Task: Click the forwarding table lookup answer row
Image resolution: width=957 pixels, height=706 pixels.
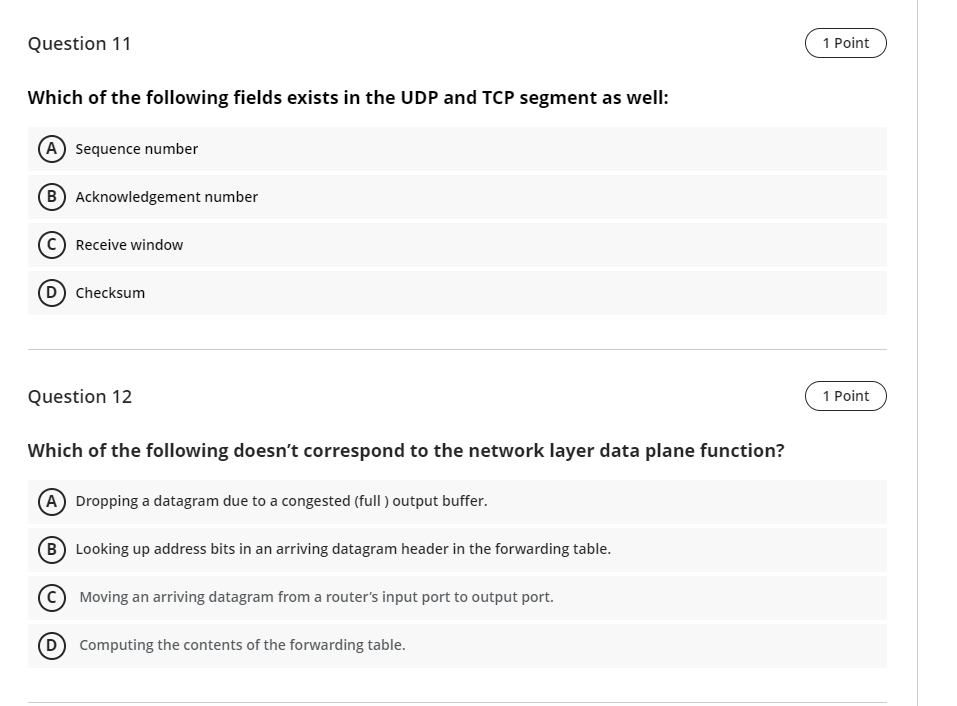Action: coord(400,549)
